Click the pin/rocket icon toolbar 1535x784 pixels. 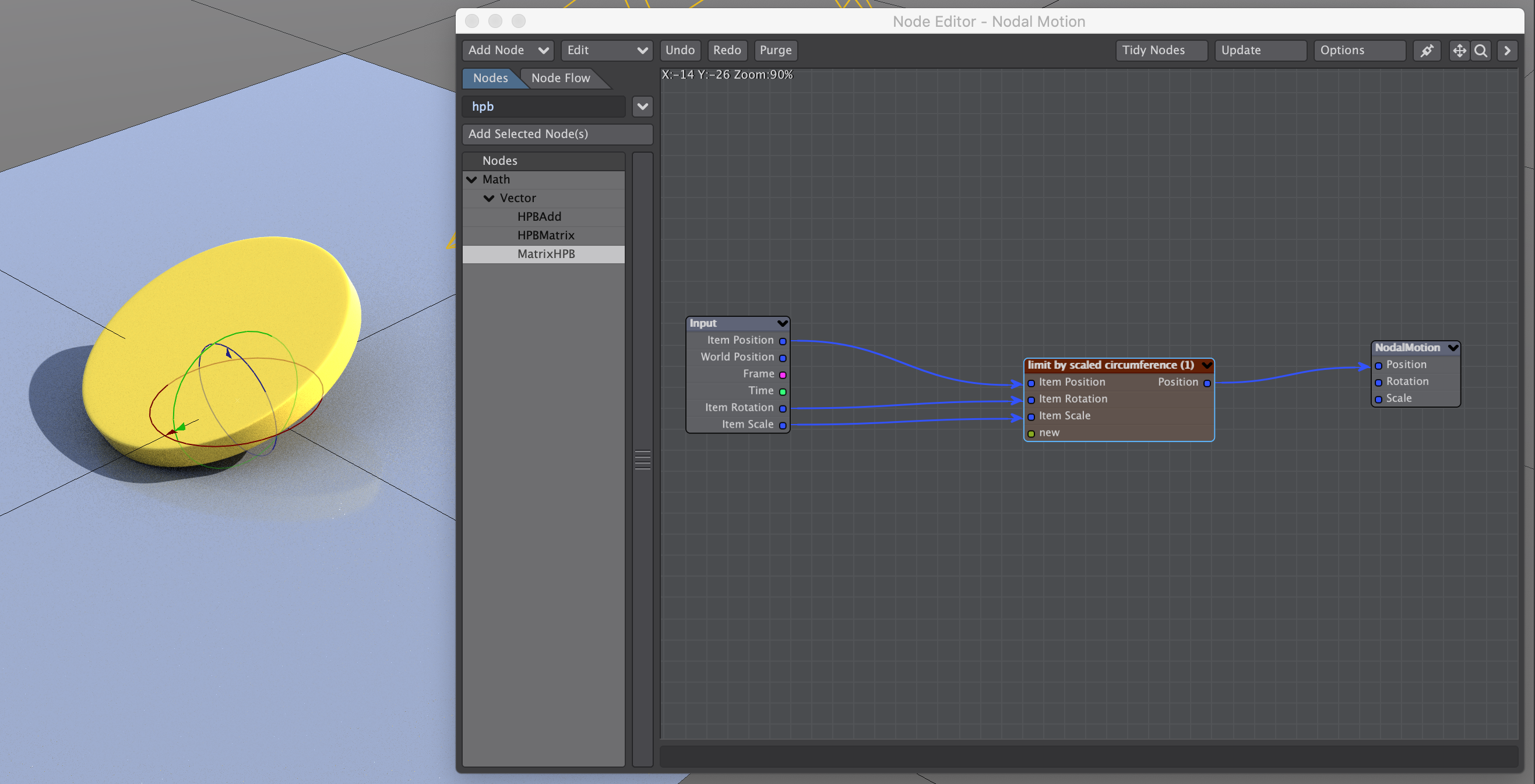click(1428, 49)
